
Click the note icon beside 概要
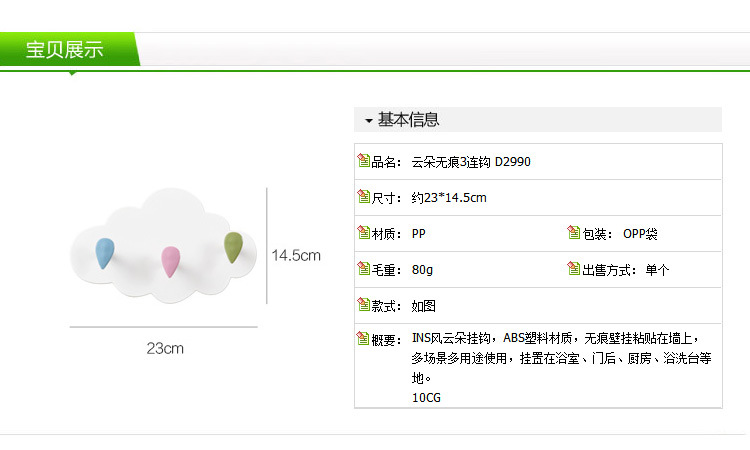pos(364,339)
